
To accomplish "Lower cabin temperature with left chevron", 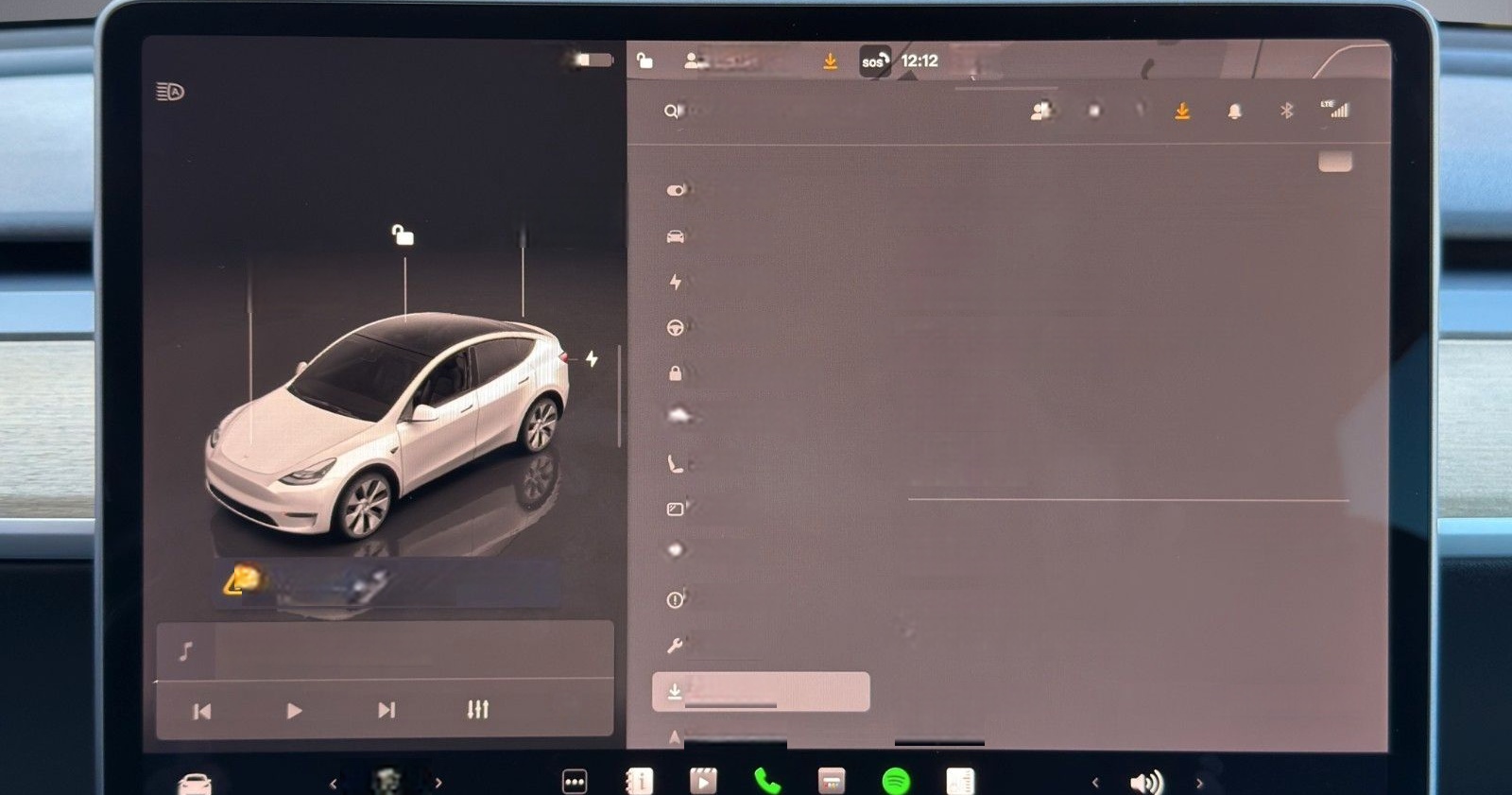I will (x=333, y=784).
